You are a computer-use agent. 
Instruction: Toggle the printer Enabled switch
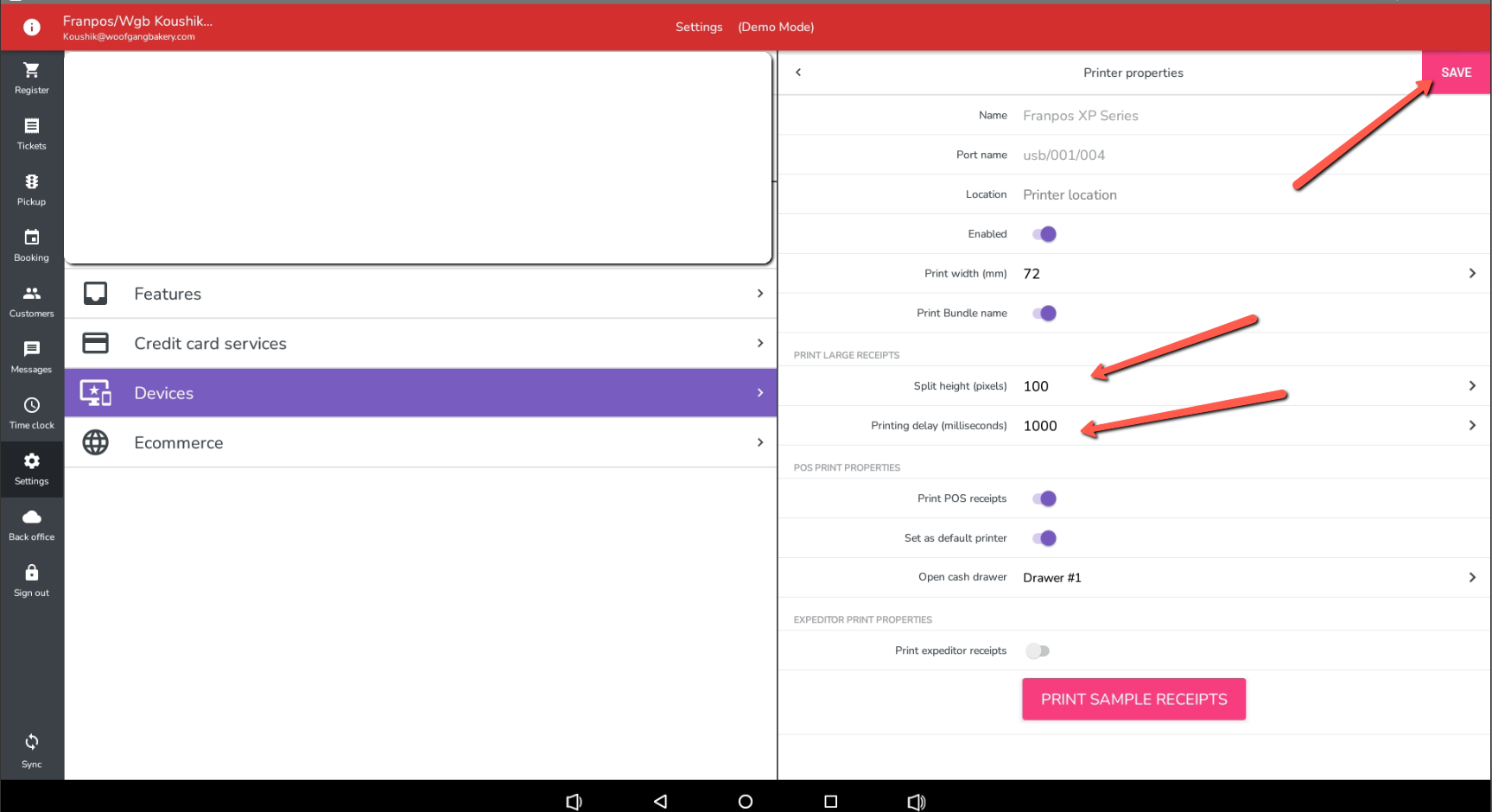(1044, 234)
